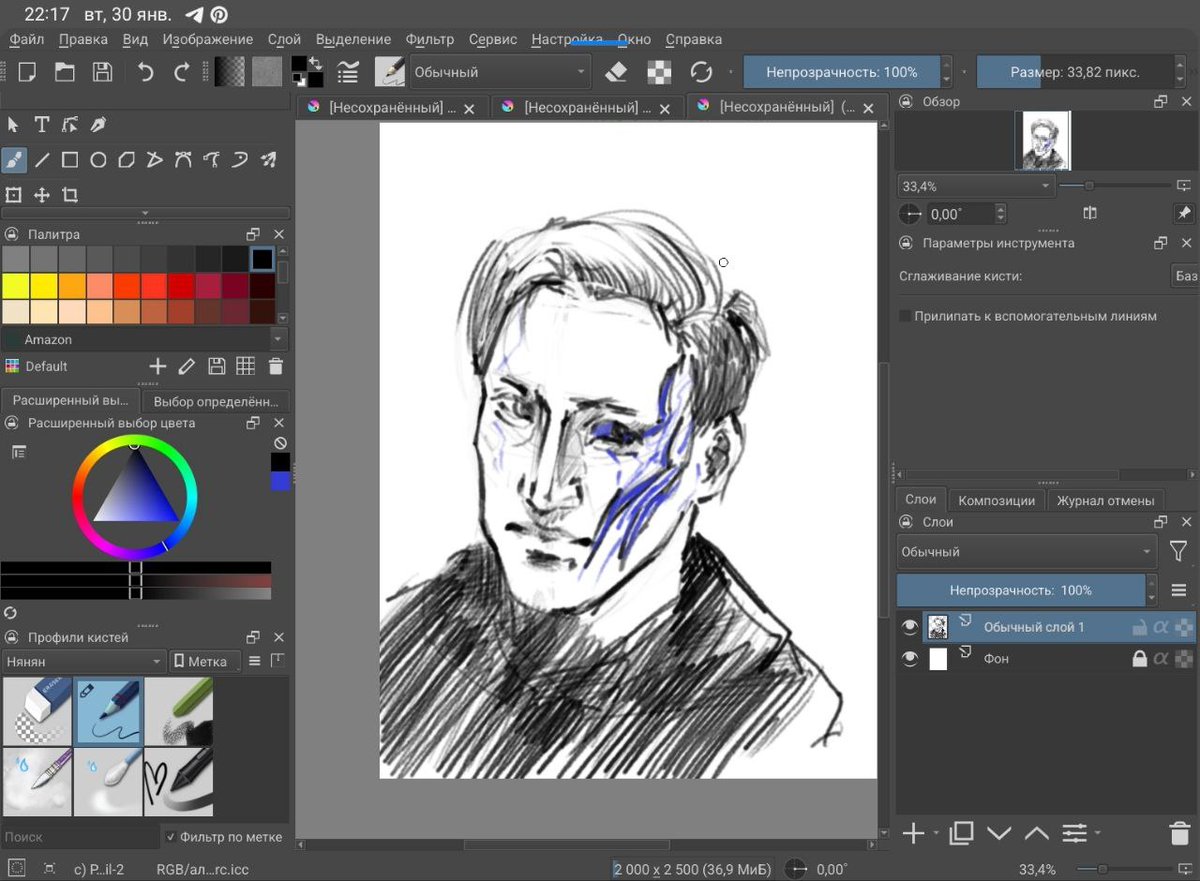This screenshot has width=1200, height=881.
Task: Open brush editor settings icon
Action: point(348,72)
